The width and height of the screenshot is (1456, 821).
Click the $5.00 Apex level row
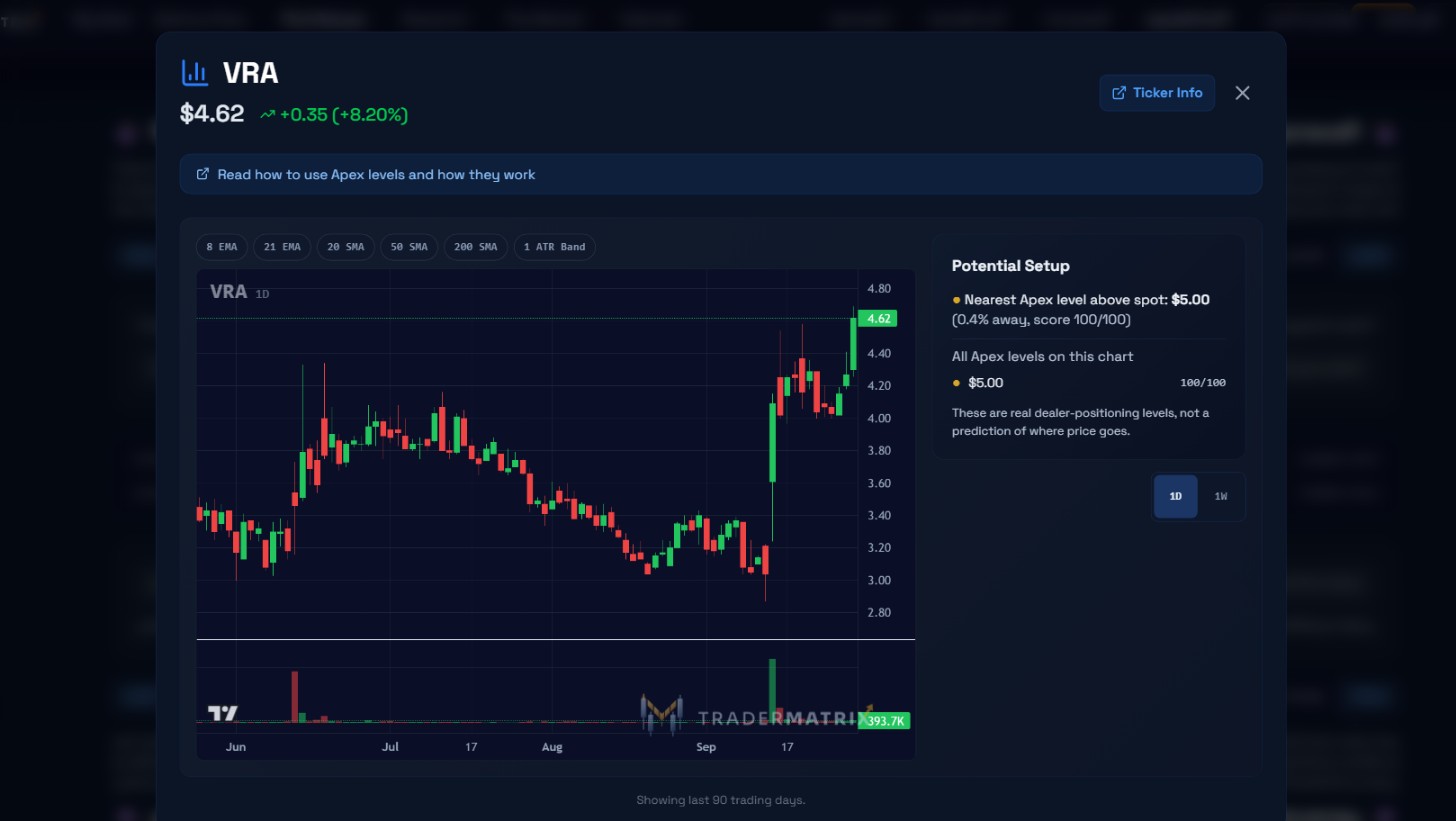[1089, 383]
